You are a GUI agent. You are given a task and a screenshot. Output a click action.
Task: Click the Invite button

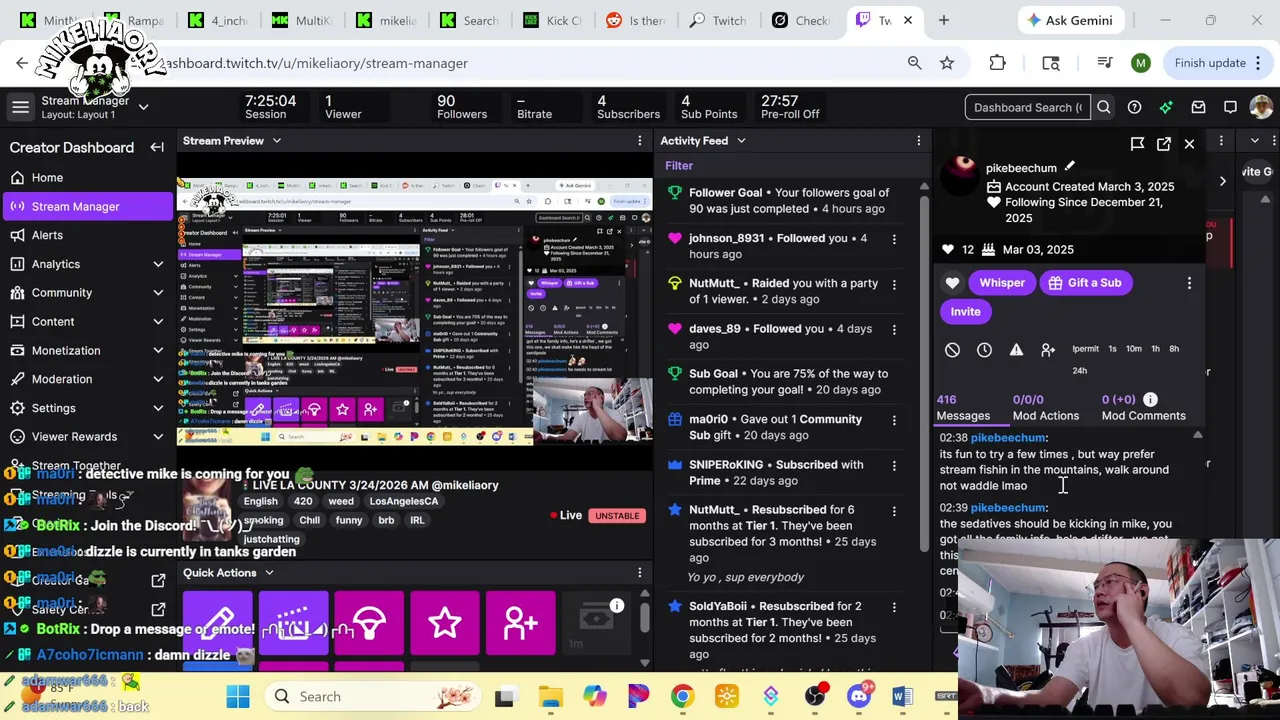point(965,312)
